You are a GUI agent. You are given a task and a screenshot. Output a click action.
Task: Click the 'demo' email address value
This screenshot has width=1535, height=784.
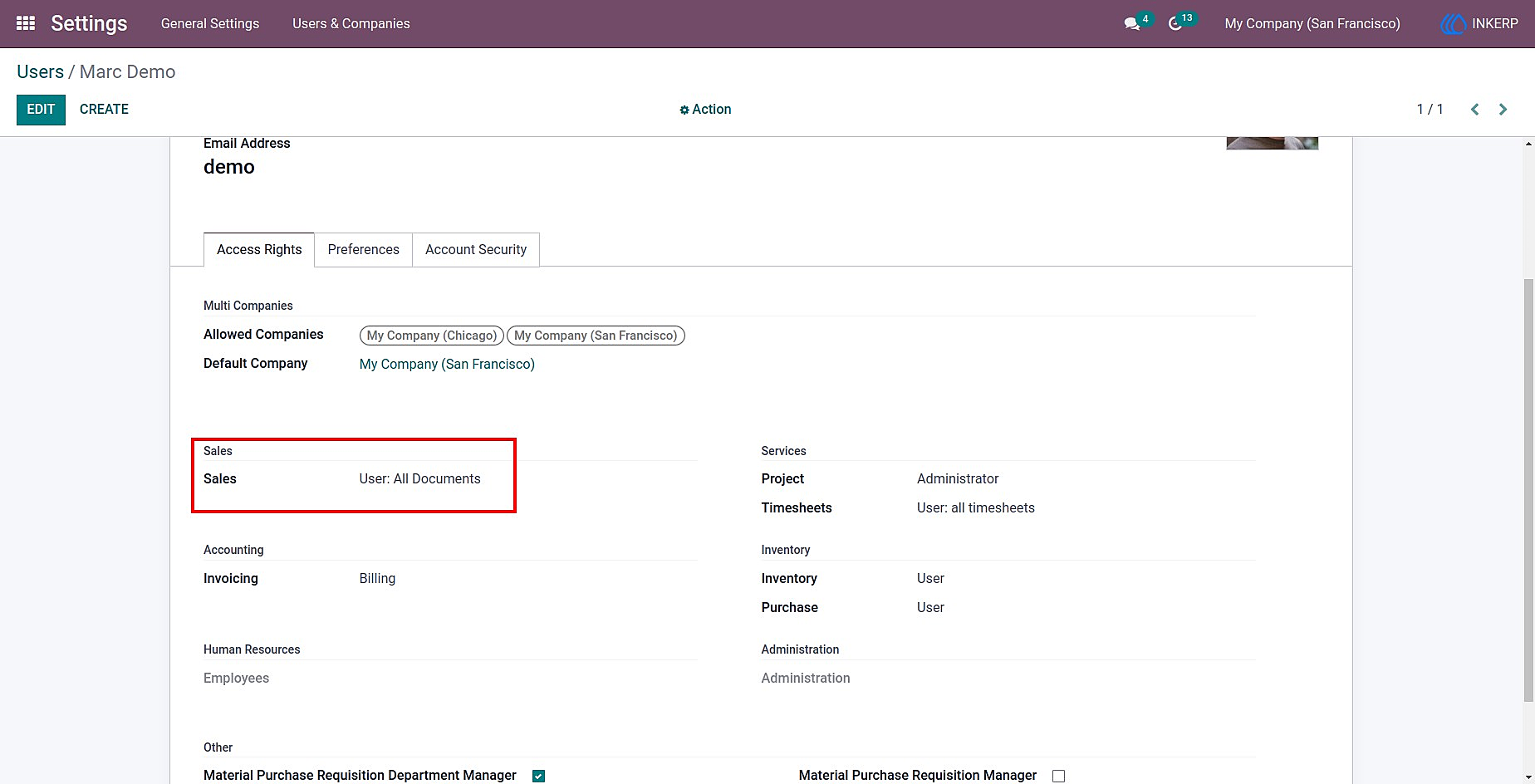point(229,167)
